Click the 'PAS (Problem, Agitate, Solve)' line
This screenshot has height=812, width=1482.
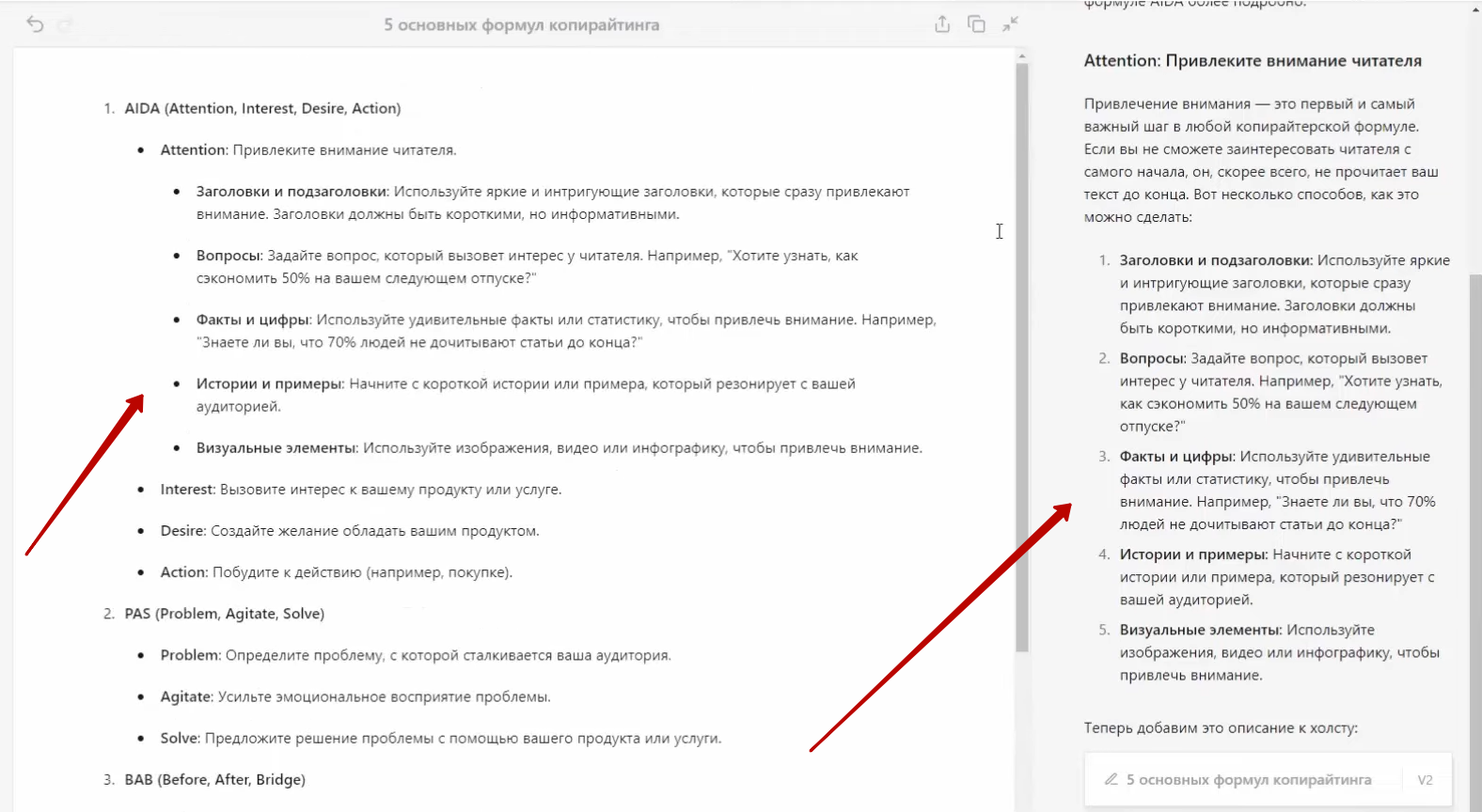[224, 613]
